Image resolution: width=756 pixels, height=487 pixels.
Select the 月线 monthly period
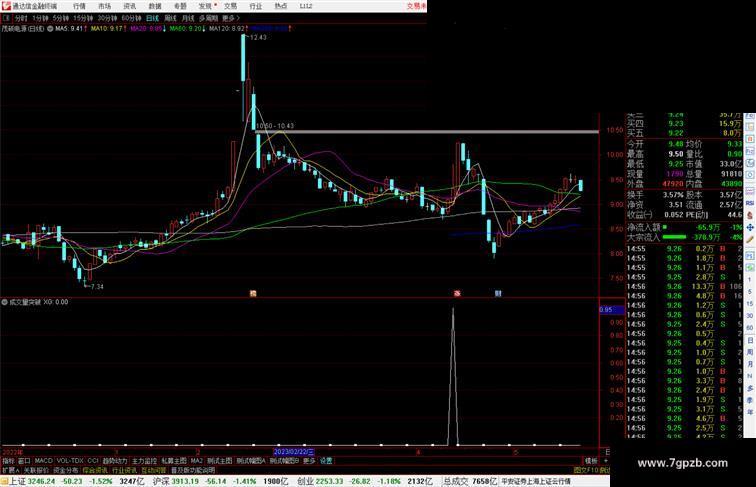point(188,18)
